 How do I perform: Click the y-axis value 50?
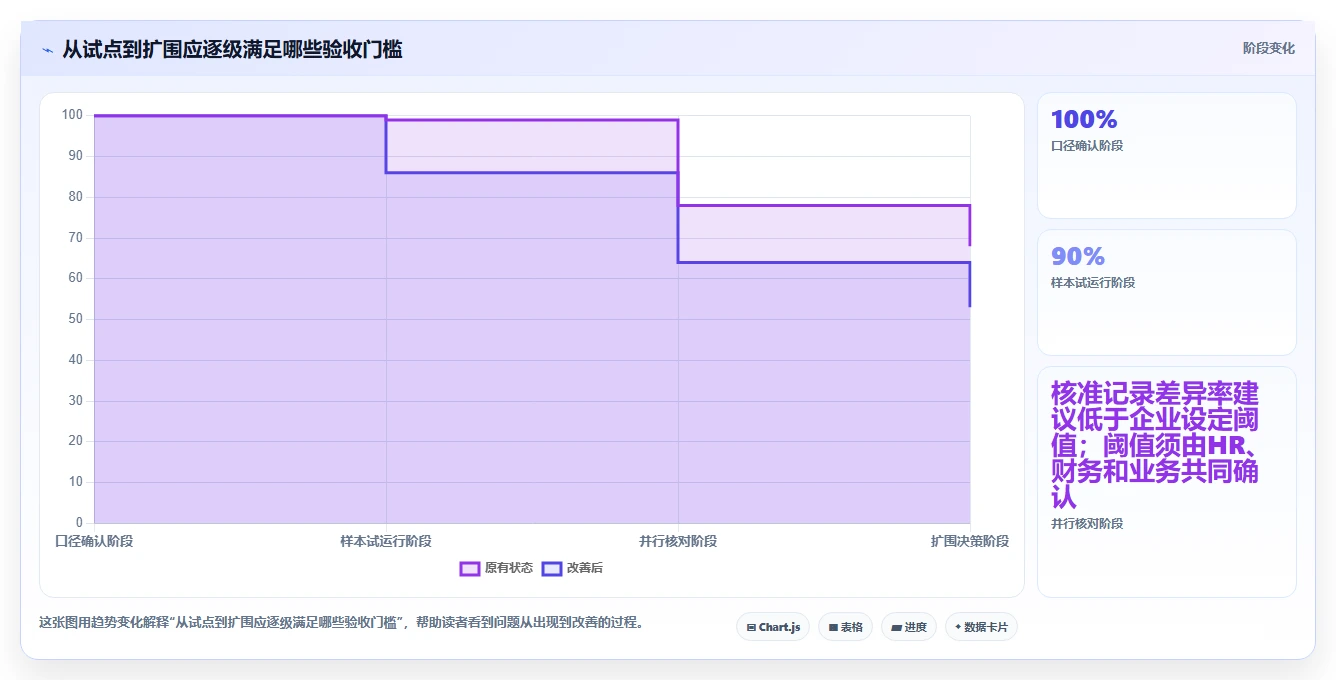click(76, 319)
